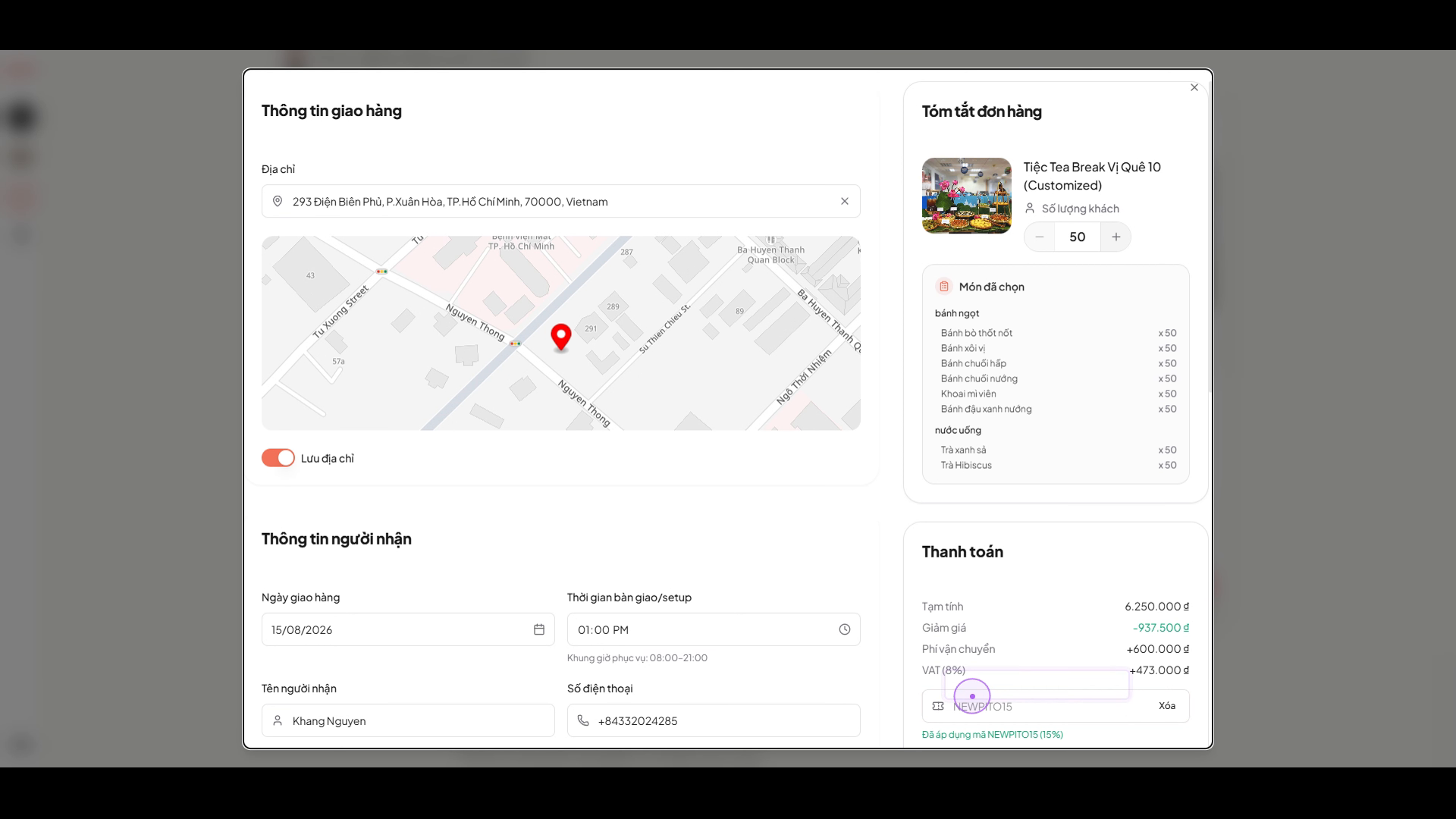Click the coupon ticket icon
This screenshot has width=1456, height=819.
tap(938, 706)
